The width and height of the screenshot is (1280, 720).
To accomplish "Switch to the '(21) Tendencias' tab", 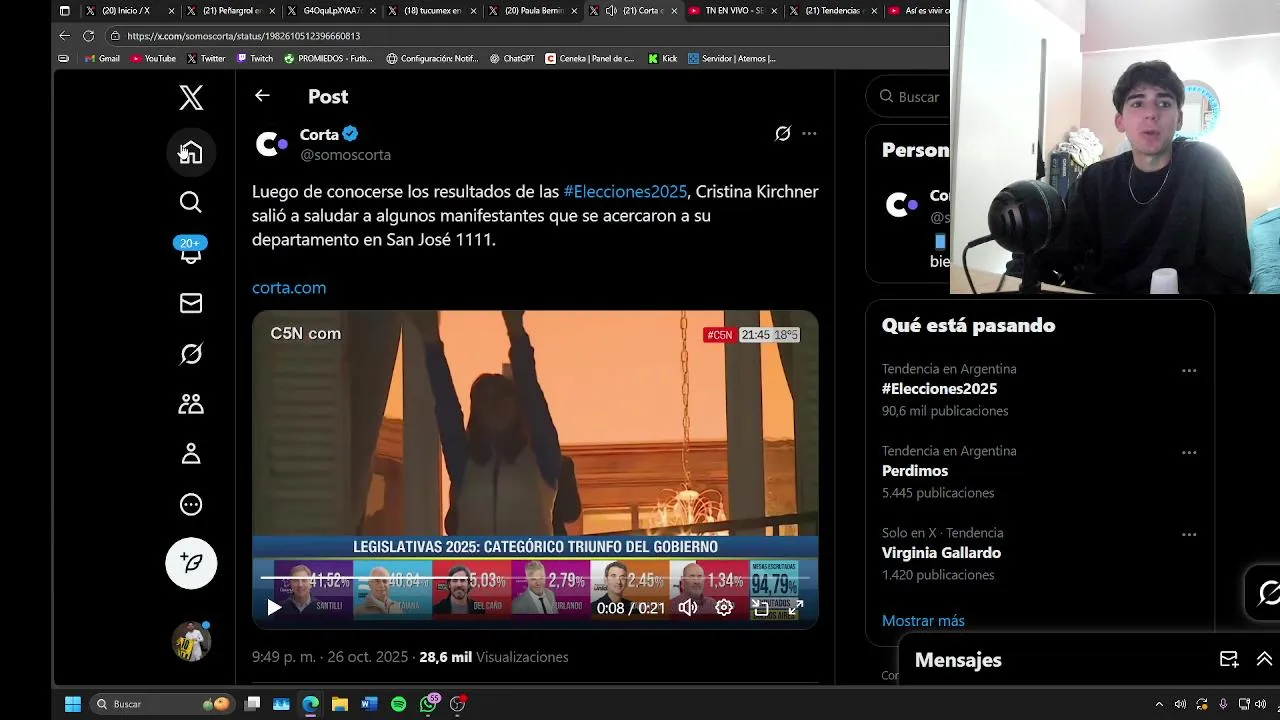I will tap(832, 11).
